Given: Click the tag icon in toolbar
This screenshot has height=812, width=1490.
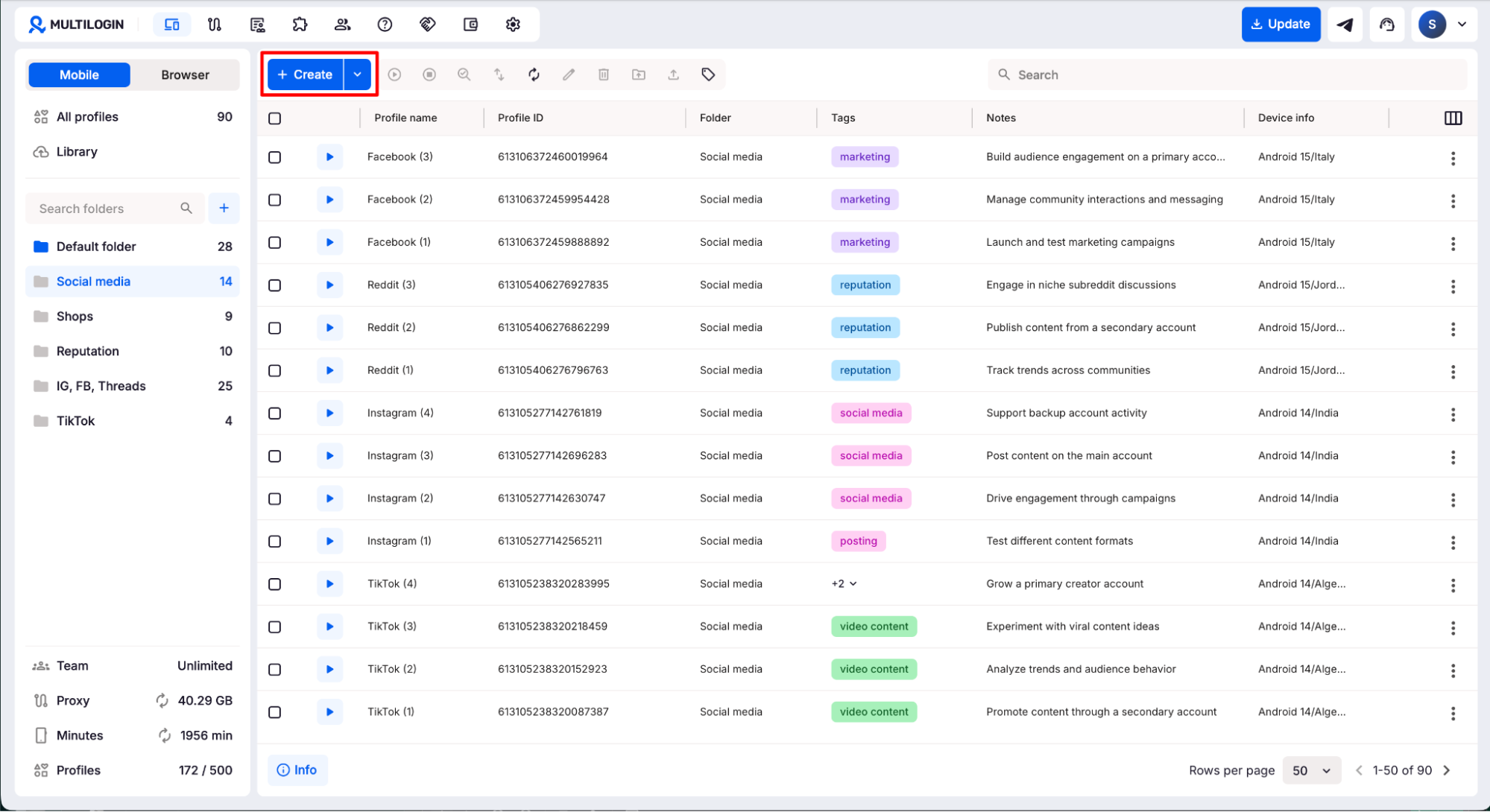Looking at the screenshot, I should click(707, 74).
